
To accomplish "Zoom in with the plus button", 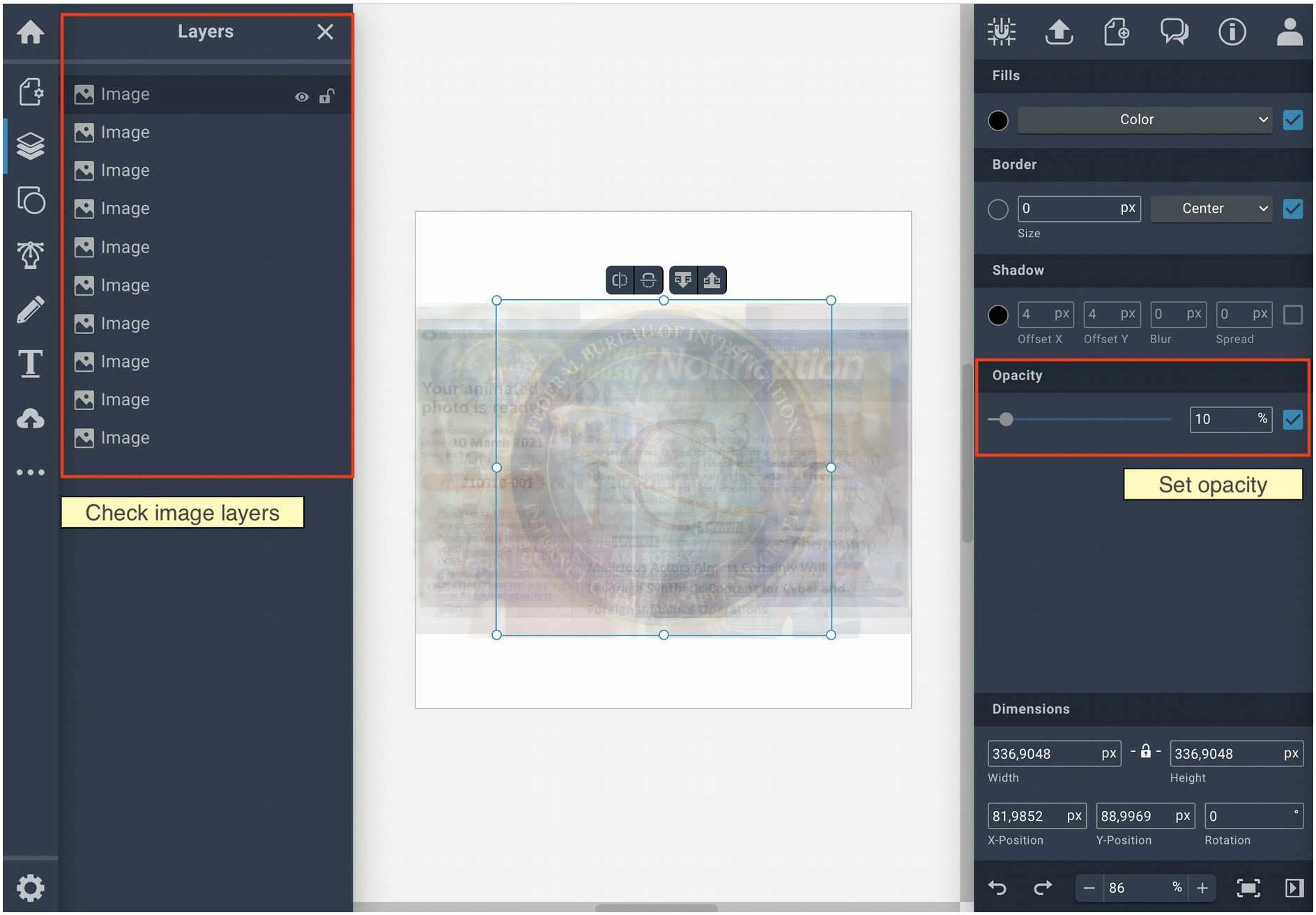I will point(1202,888).
